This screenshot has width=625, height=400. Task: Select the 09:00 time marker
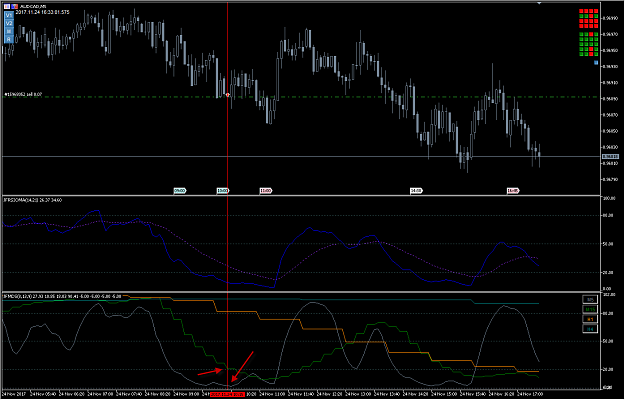click(x=180, y=191)
